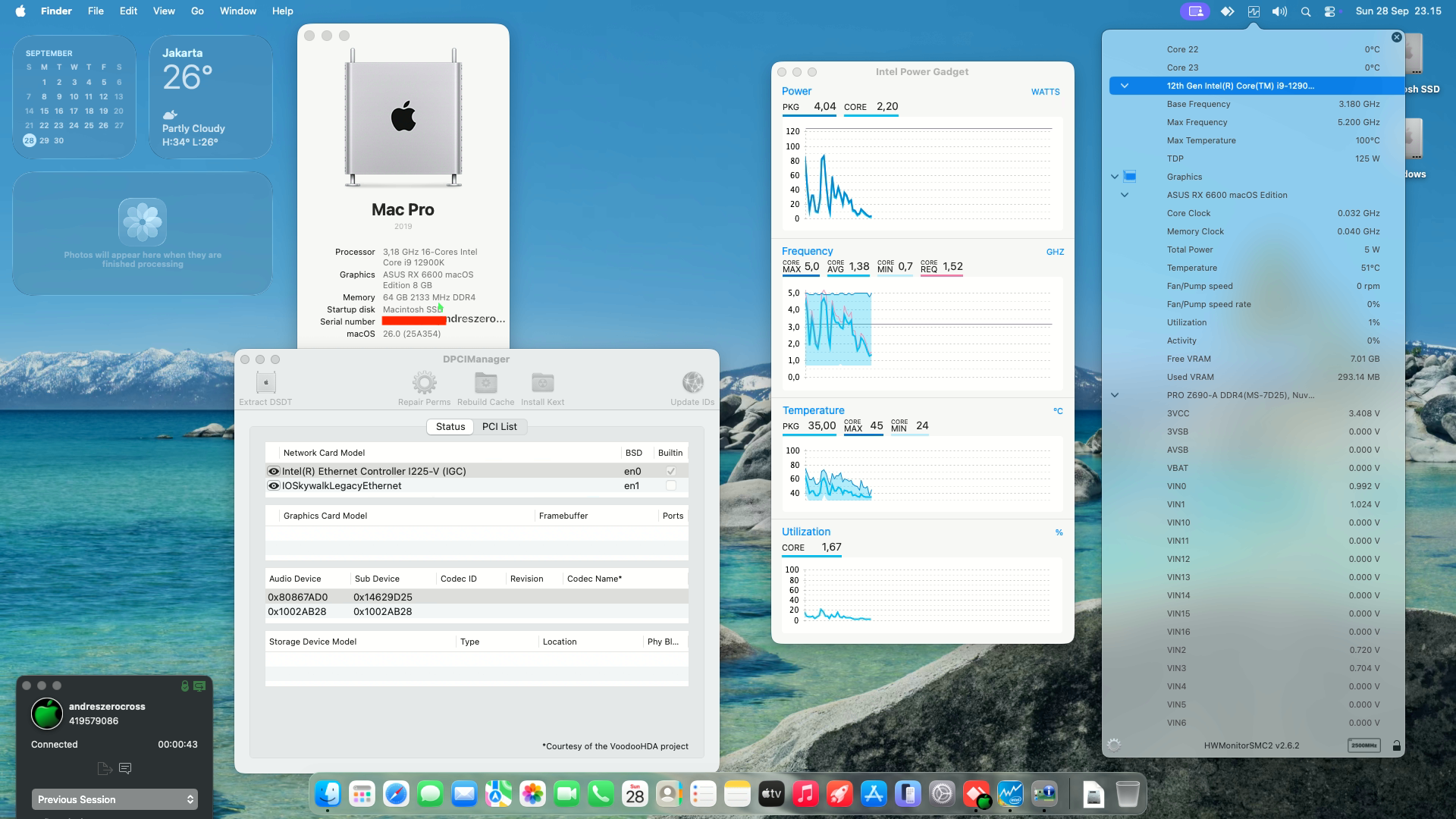Open the Window menu
Screen dimensions: 1456x819
238,11
